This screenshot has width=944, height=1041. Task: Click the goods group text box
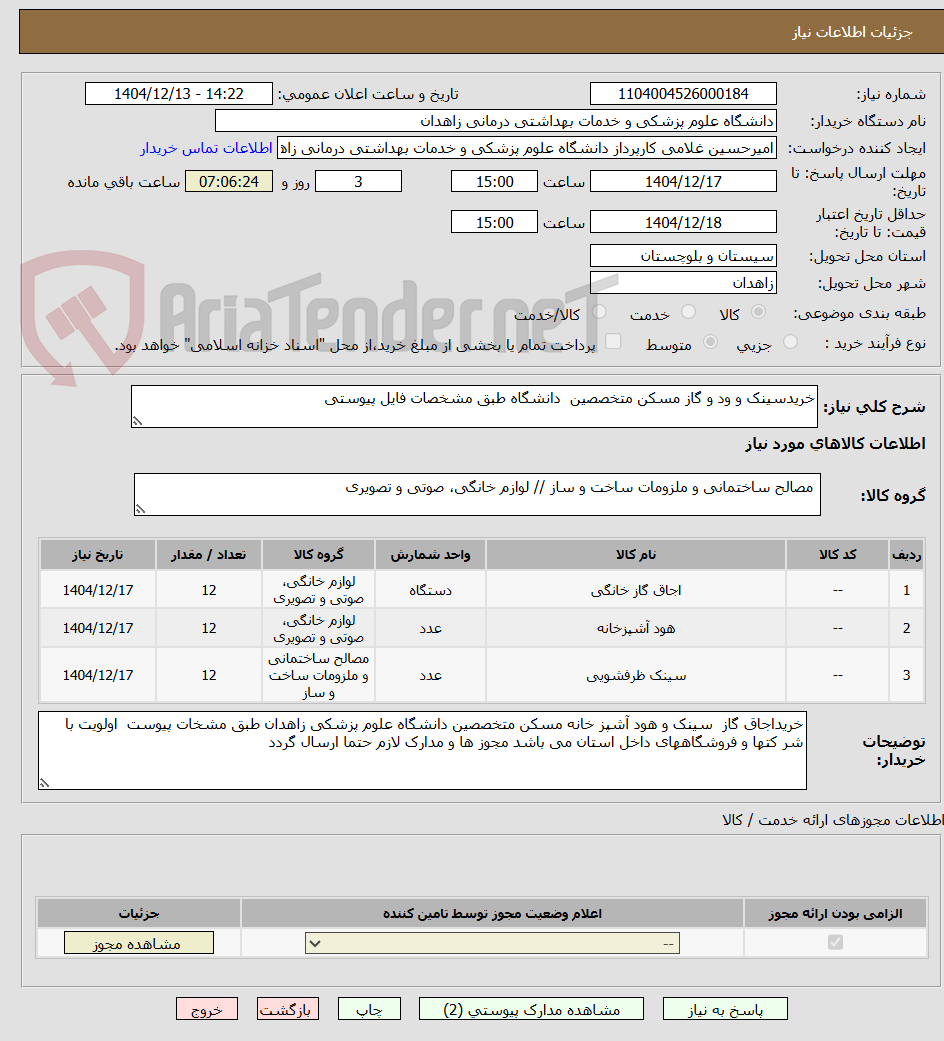pos(477,495)
